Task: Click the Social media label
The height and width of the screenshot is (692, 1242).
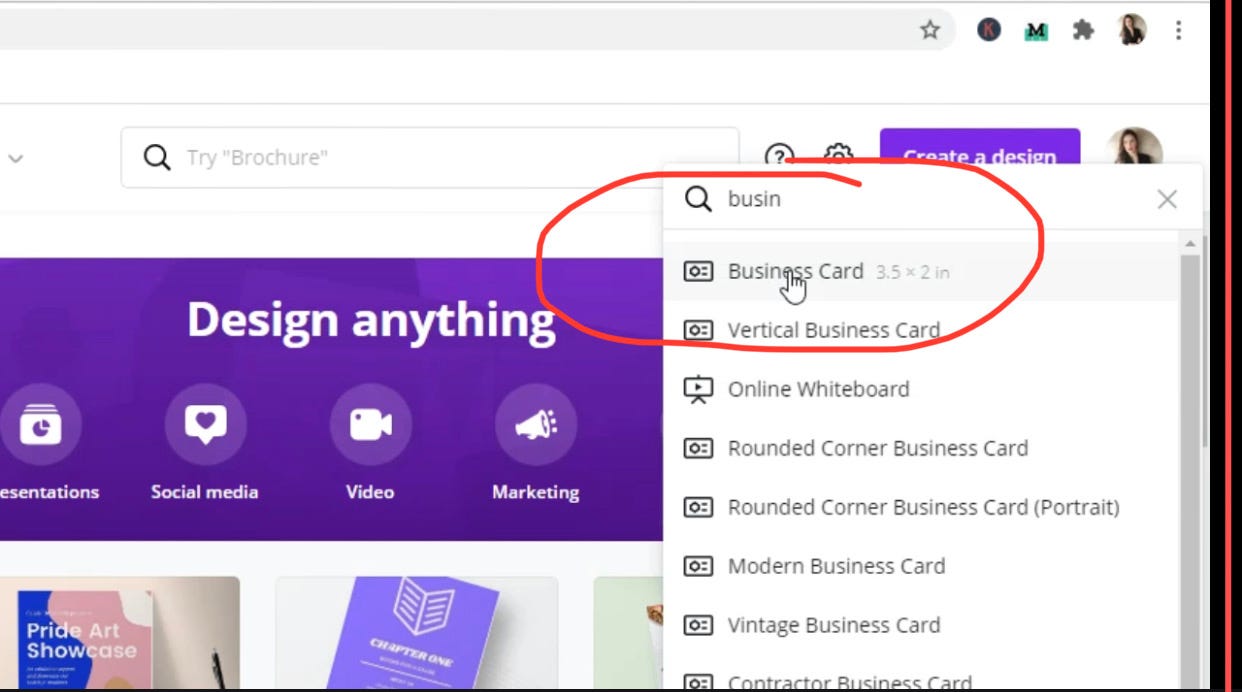Action: click(x=204, y=492)
